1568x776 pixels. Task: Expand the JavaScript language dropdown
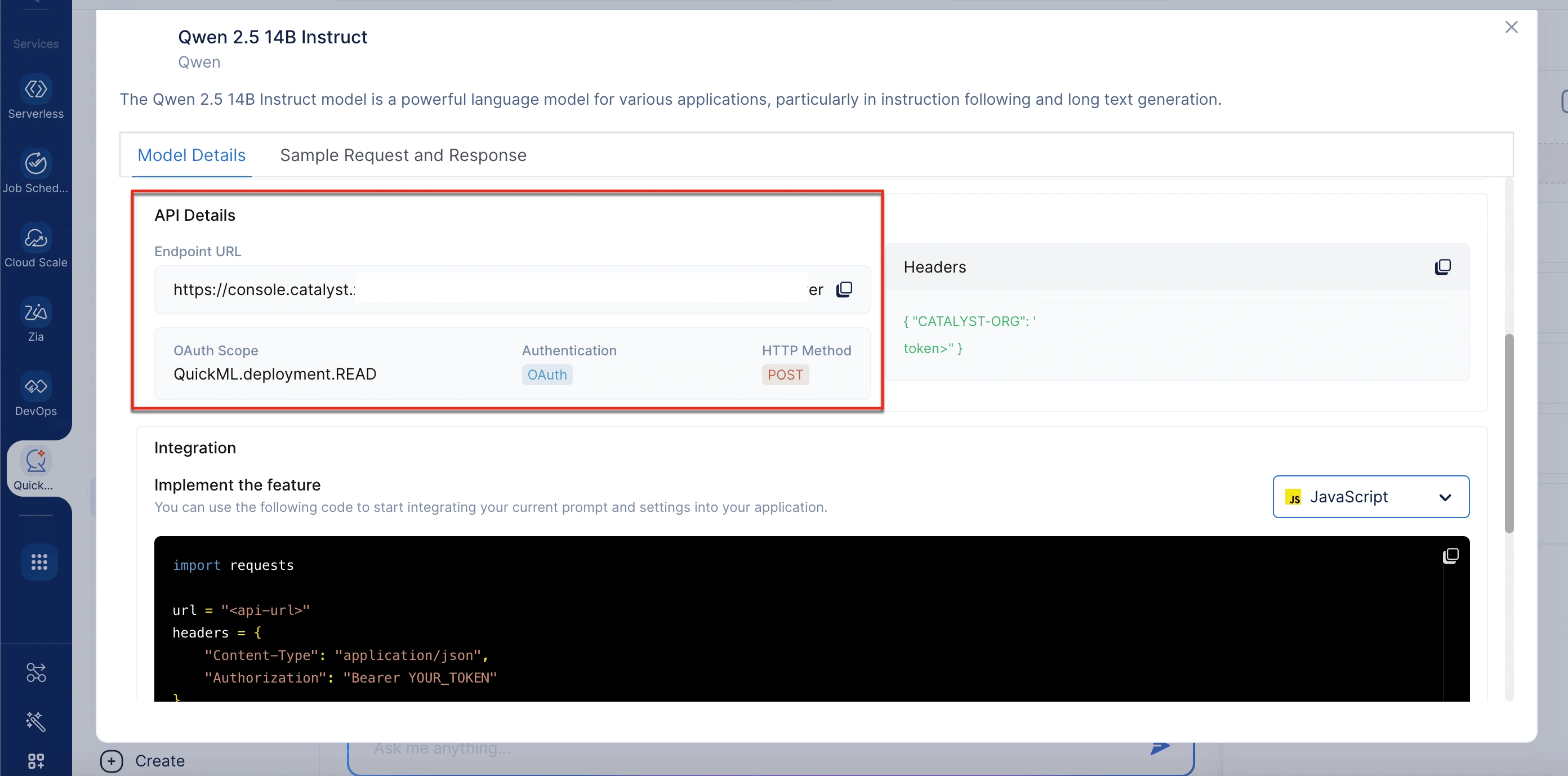click(1371, 497)
